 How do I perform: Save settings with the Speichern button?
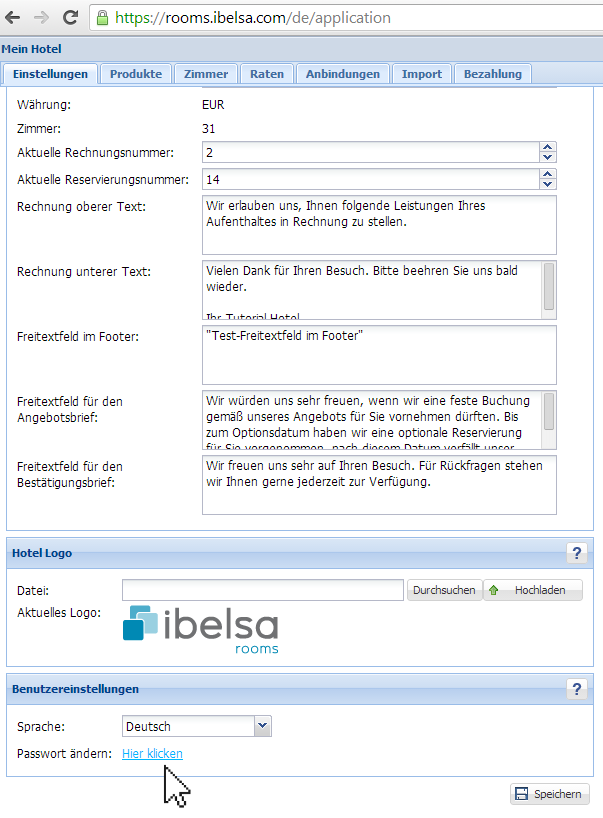point(549,794)
